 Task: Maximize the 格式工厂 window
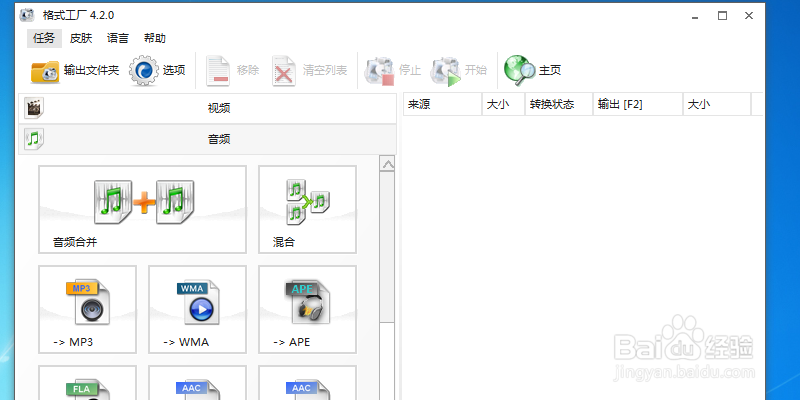(722, 16)
